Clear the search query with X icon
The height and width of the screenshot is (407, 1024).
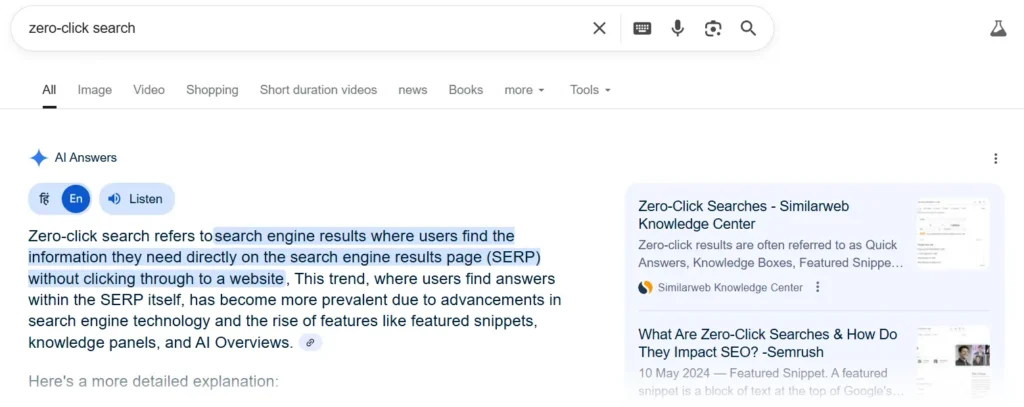pos(599,28)
